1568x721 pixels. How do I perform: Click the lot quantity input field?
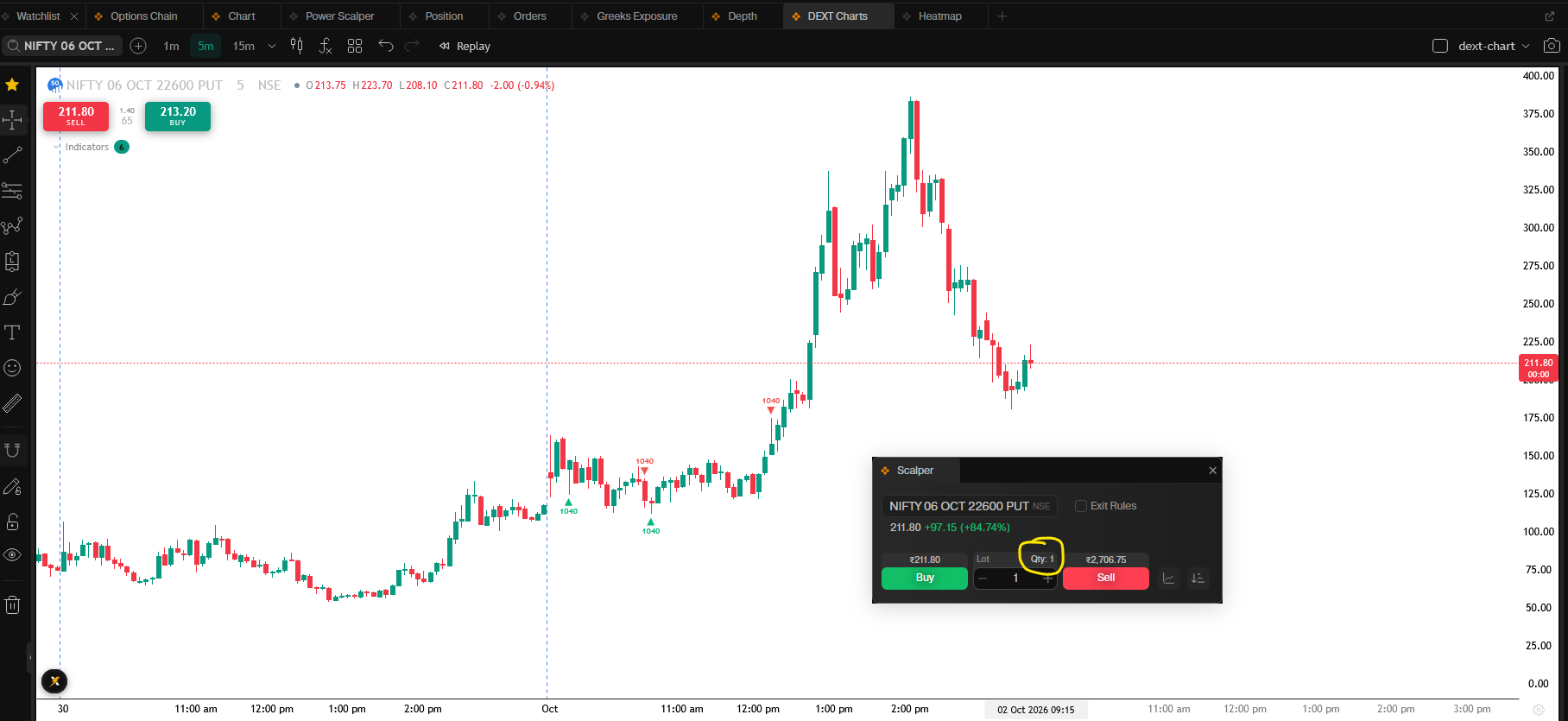(x=1015, y=579)
